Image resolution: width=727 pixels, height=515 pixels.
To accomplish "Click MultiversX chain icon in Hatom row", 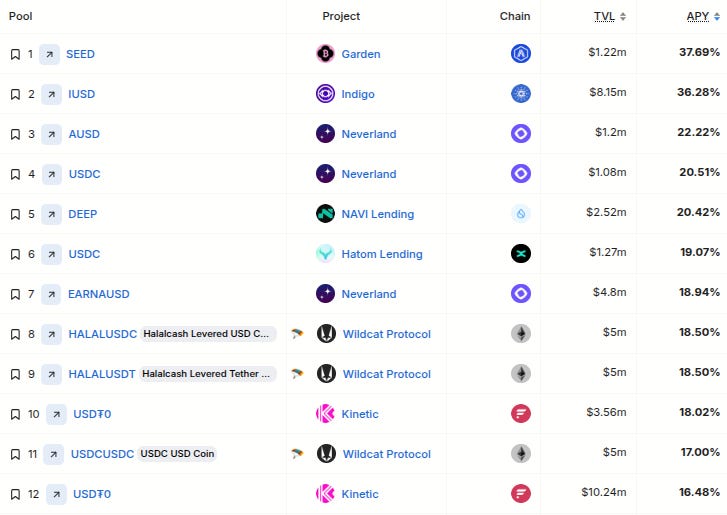I will pyautogui.click(x=521, y=254).
